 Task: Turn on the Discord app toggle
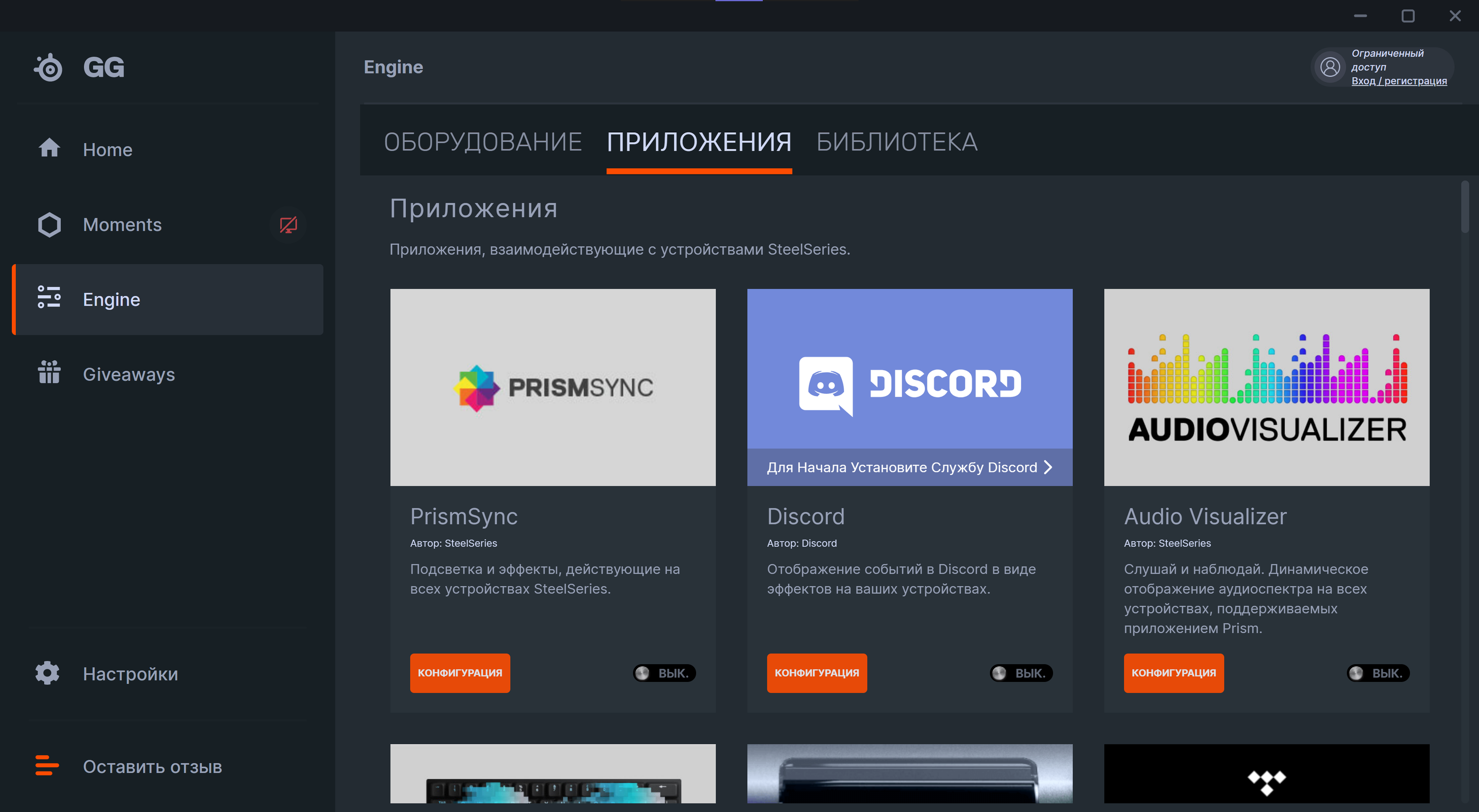[1021, 673]
